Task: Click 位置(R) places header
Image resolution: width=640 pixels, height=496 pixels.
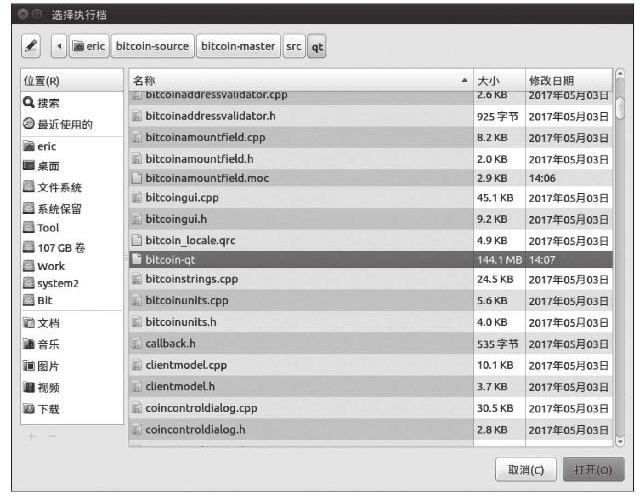Action: pyautogui.click(x=72, y=80)
